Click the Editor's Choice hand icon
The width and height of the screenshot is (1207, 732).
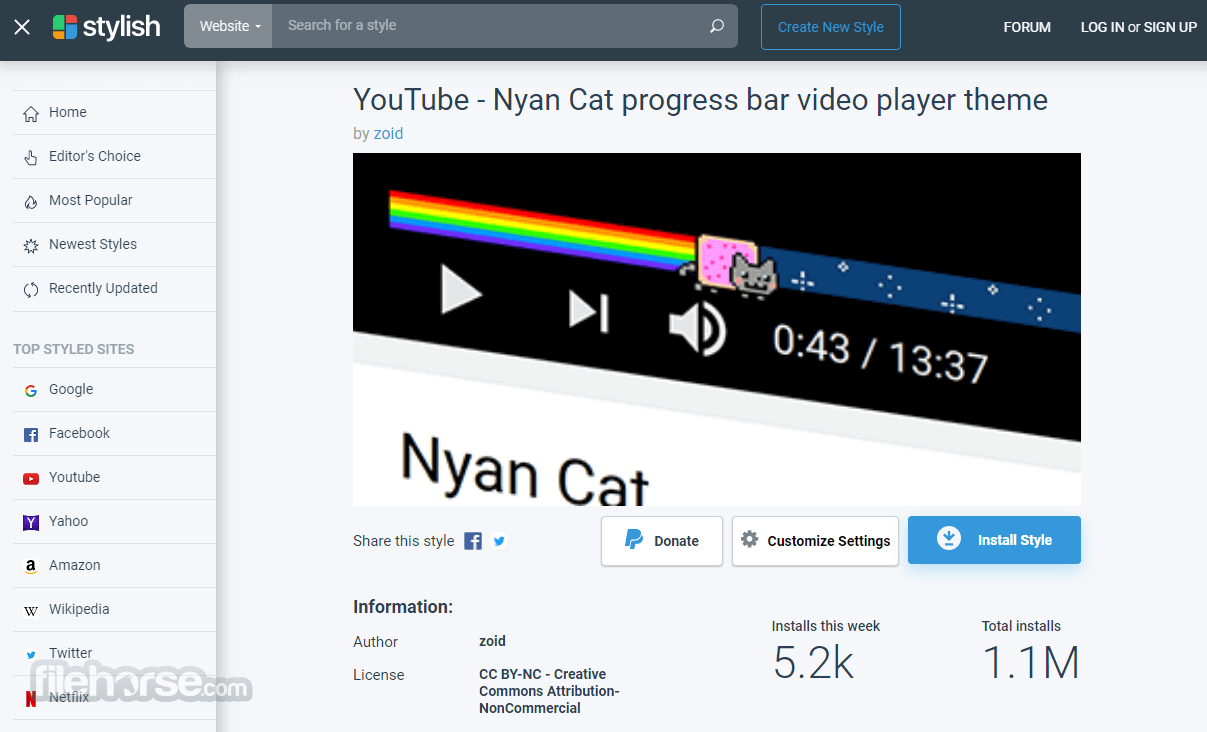coord(31,157)
